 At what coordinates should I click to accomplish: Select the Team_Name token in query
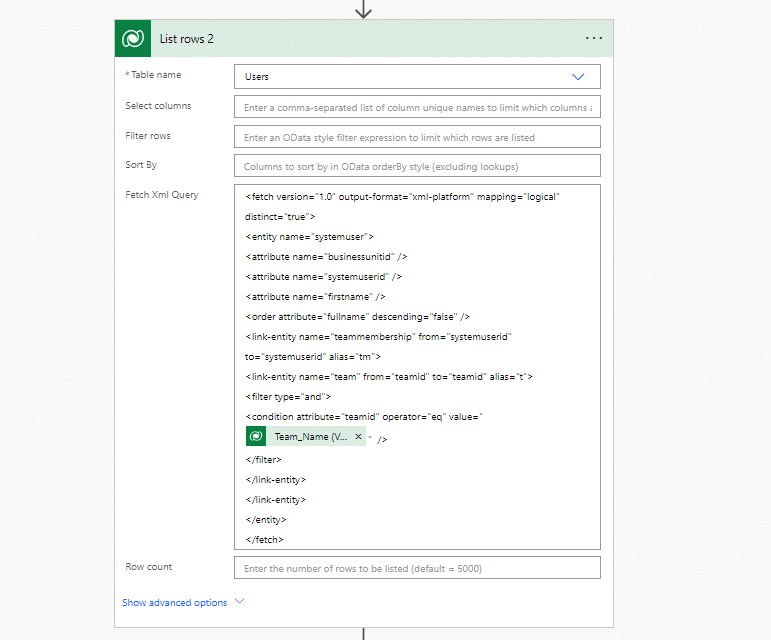tap(306, 436)
